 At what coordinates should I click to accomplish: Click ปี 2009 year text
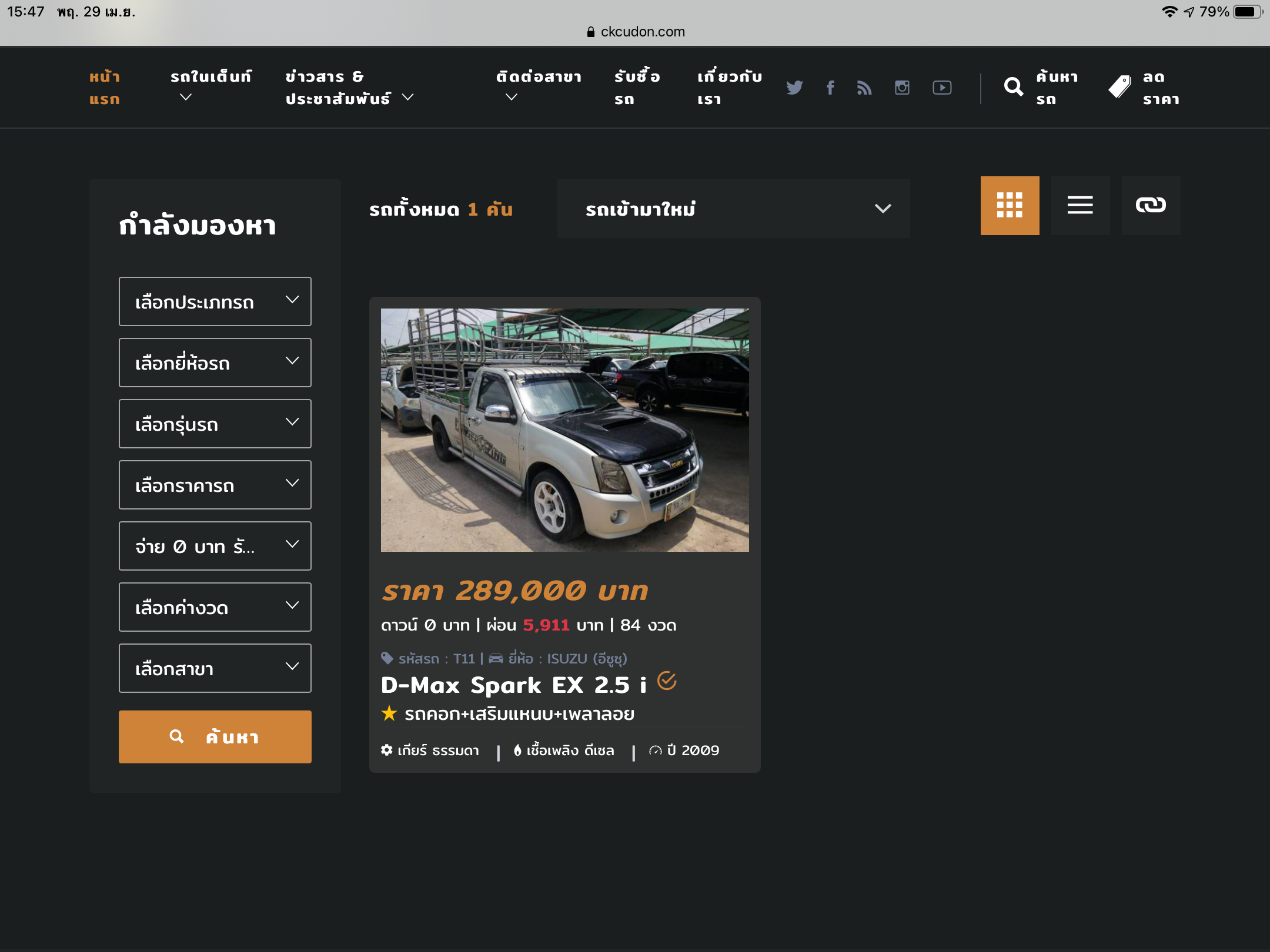(x=693, y=750)
